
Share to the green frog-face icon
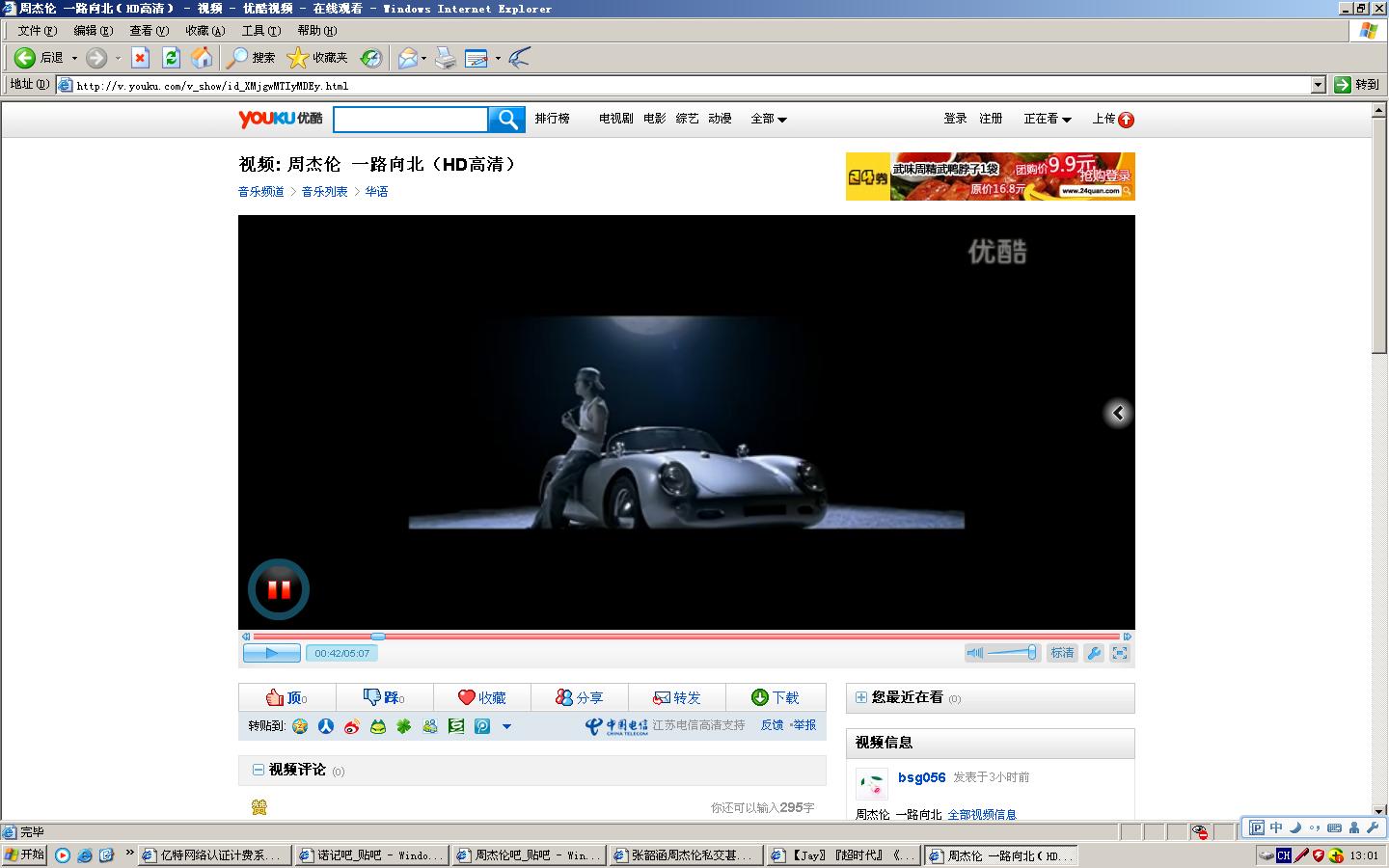pos(378,726)
